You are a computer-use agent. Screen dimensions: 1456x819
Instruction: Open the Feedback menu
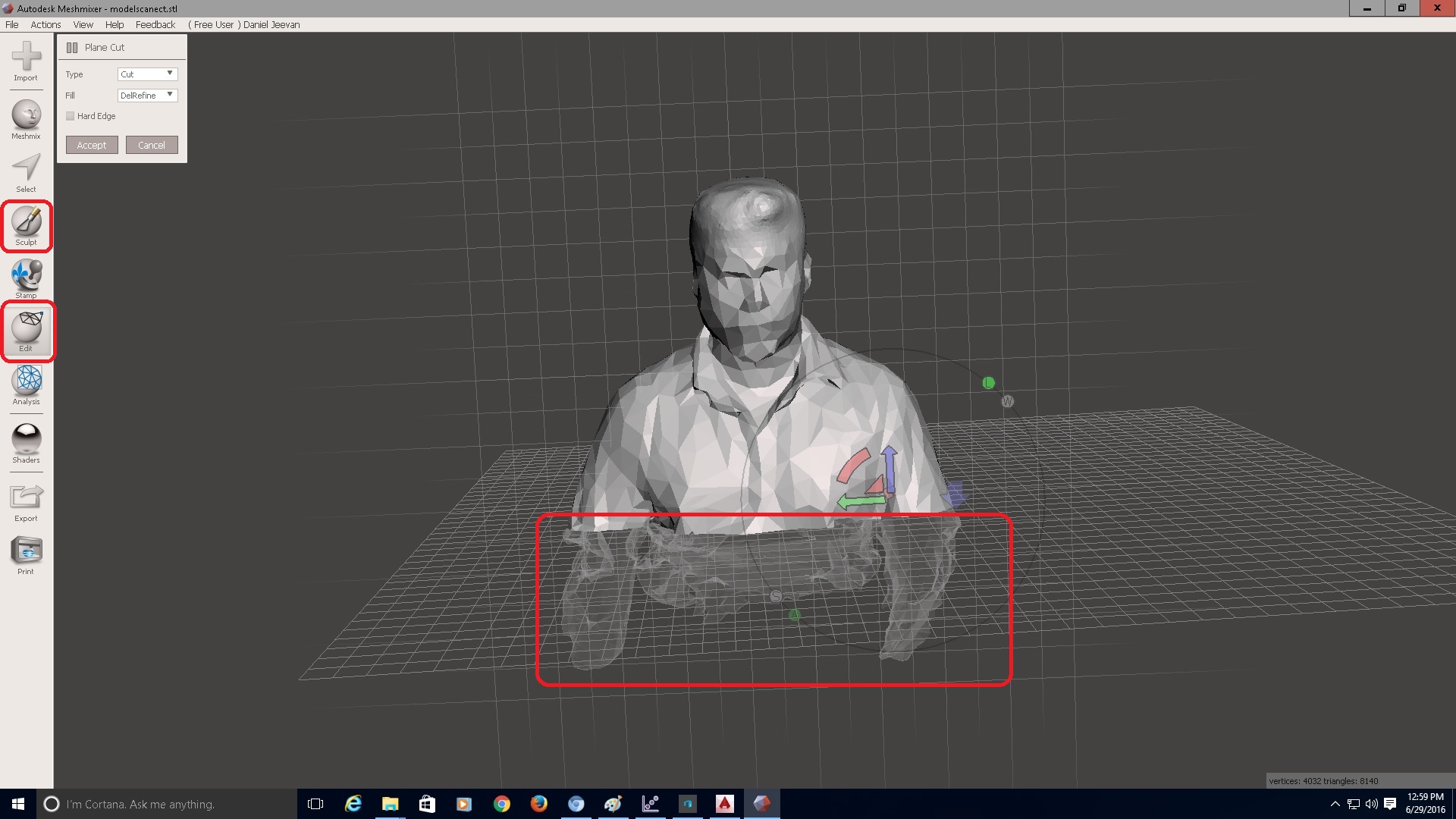(x=155, y=25)
